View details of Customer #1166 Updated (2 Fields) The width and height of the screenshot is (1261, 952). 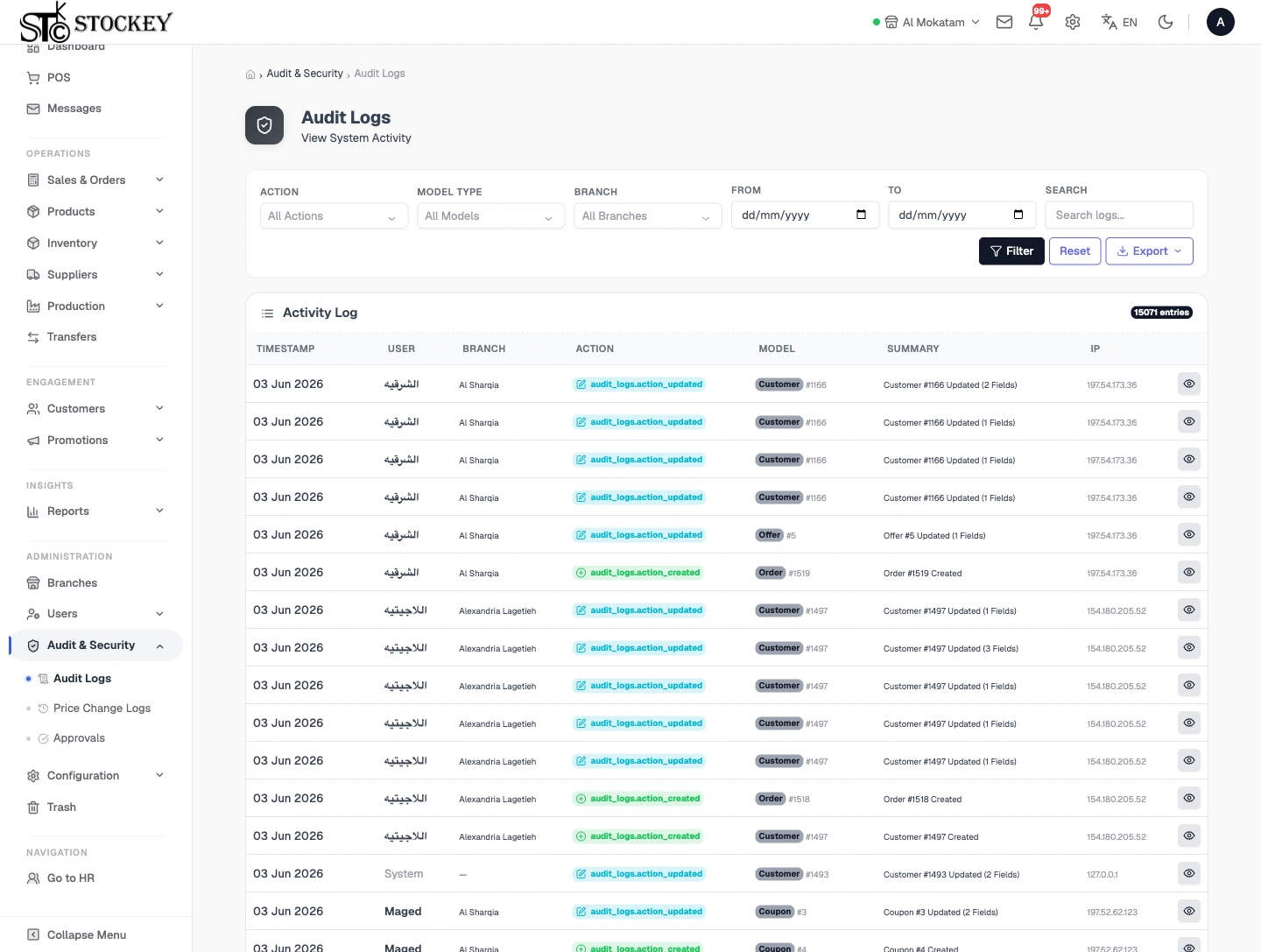coord(1189,384)
